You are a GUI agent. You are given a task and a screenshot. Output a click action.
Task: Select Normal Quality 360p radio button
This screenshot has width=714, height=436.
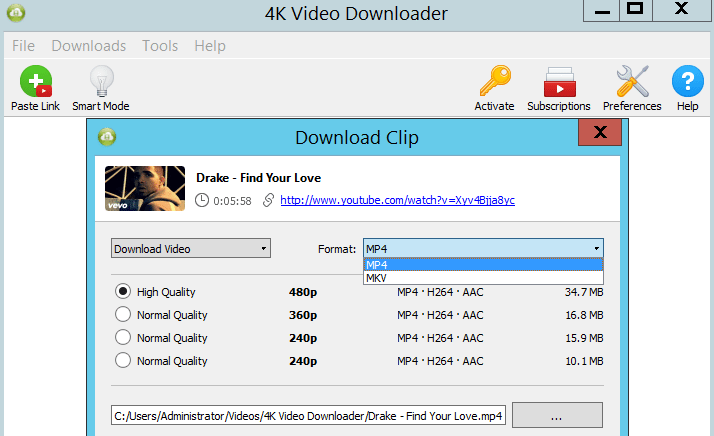point(123,314)
